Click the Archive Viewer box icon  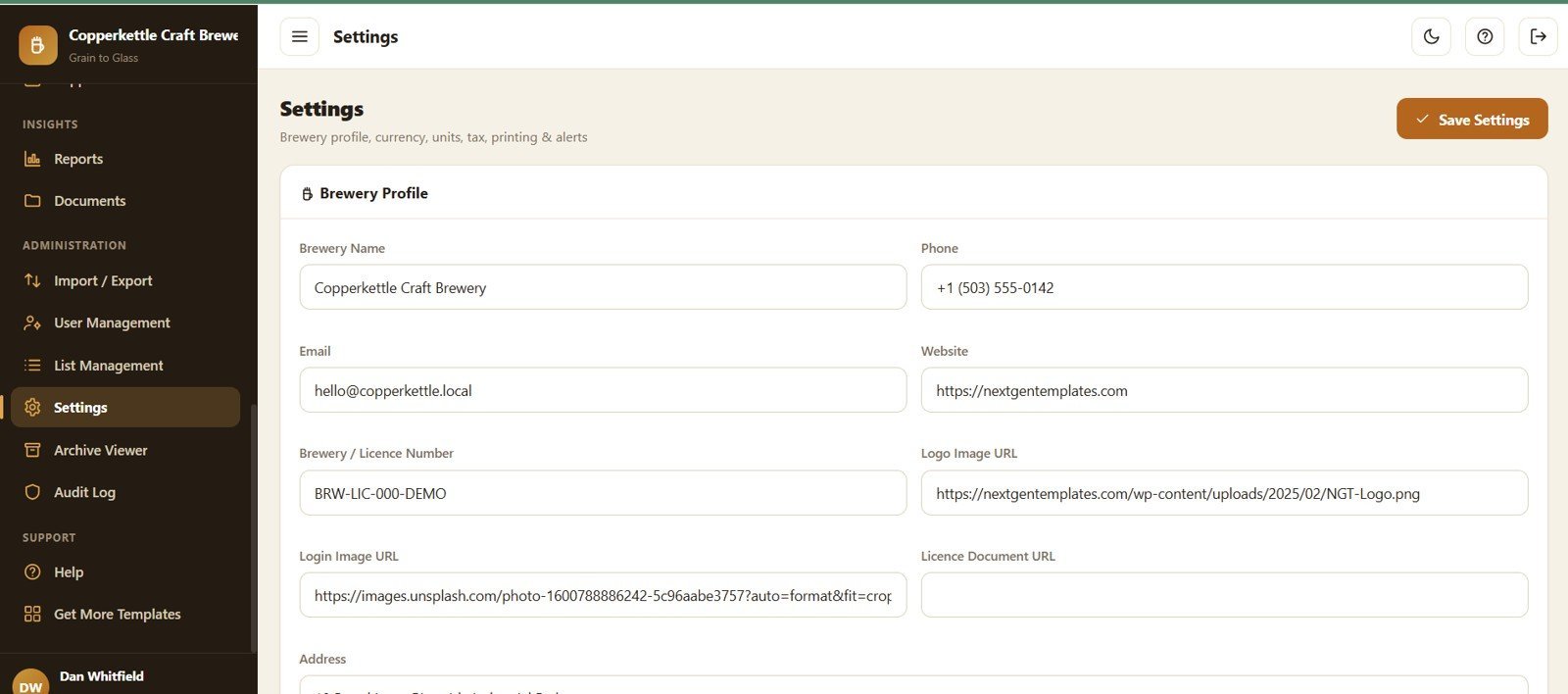(x=32, y=450)
